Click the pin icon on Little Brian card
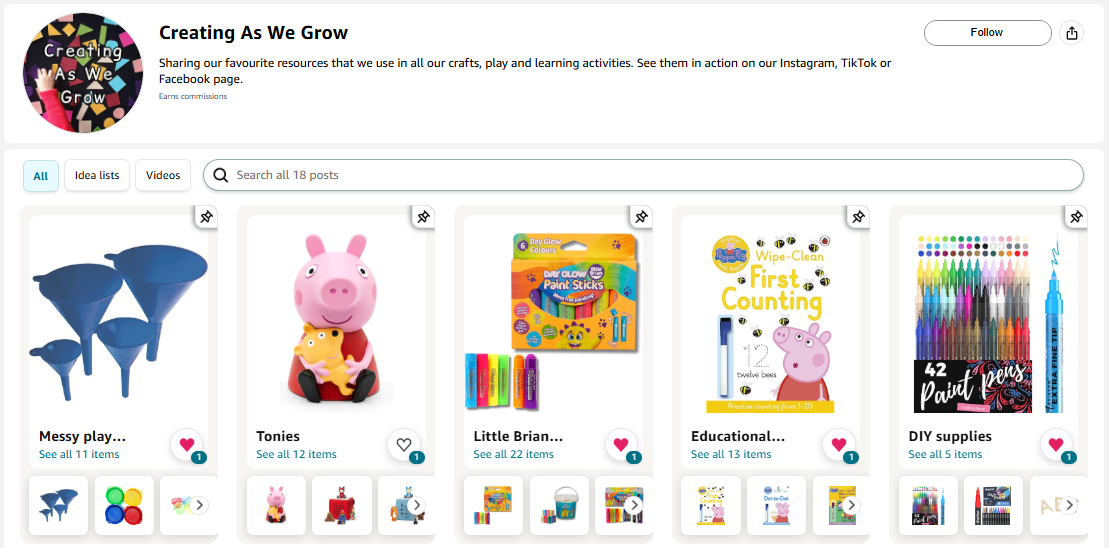This screenshot has width=1109, height=548. [x=641, y=217]
